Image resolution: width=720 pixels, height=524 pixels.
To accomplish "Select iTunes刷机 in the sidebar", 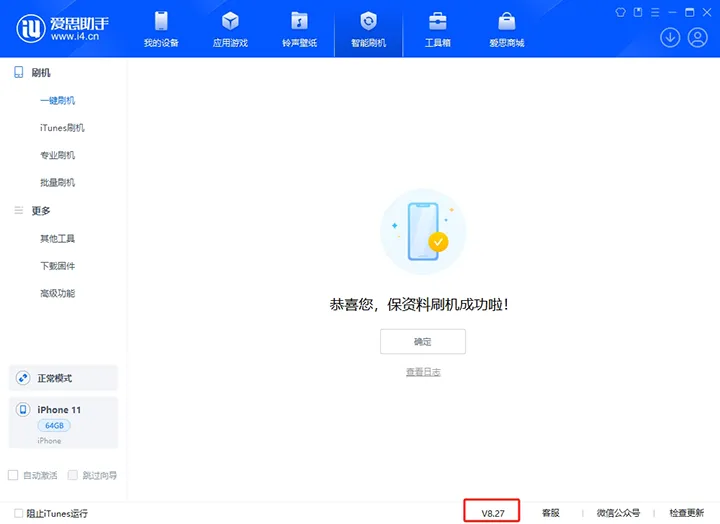I will (x=62, y=128).
